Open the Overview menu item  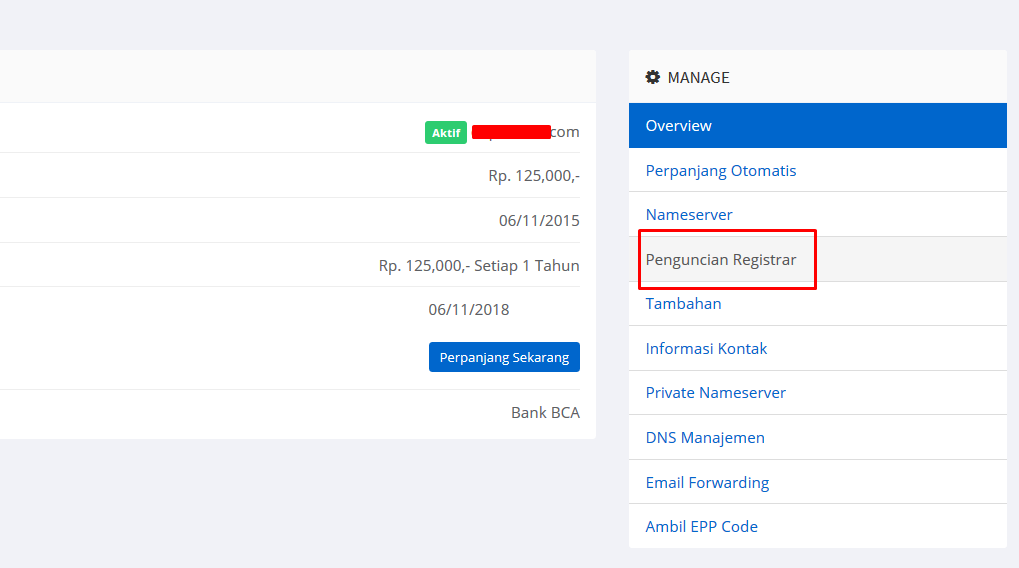679,126
